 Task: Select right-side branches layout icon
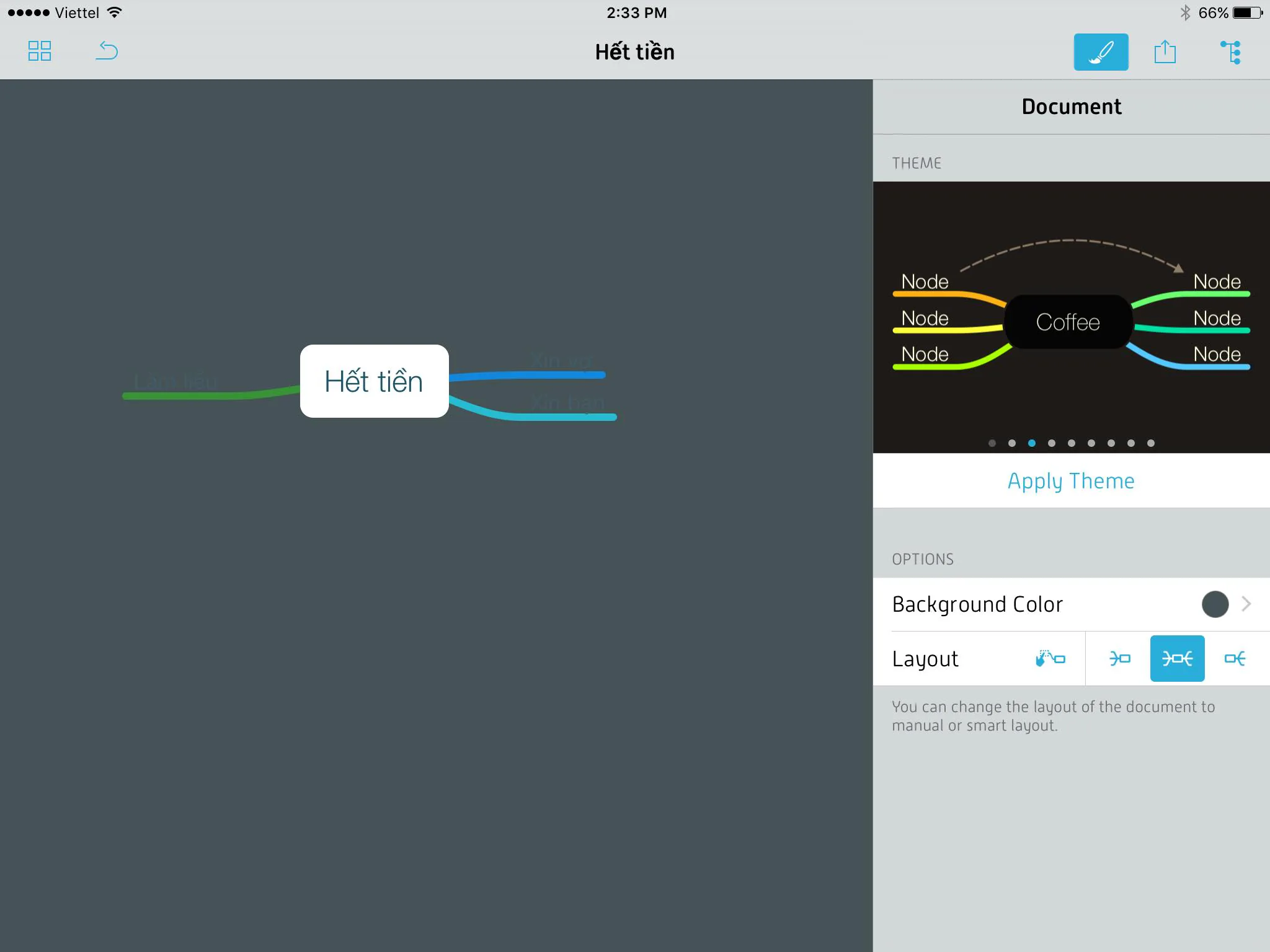(x=1235, y=658)
